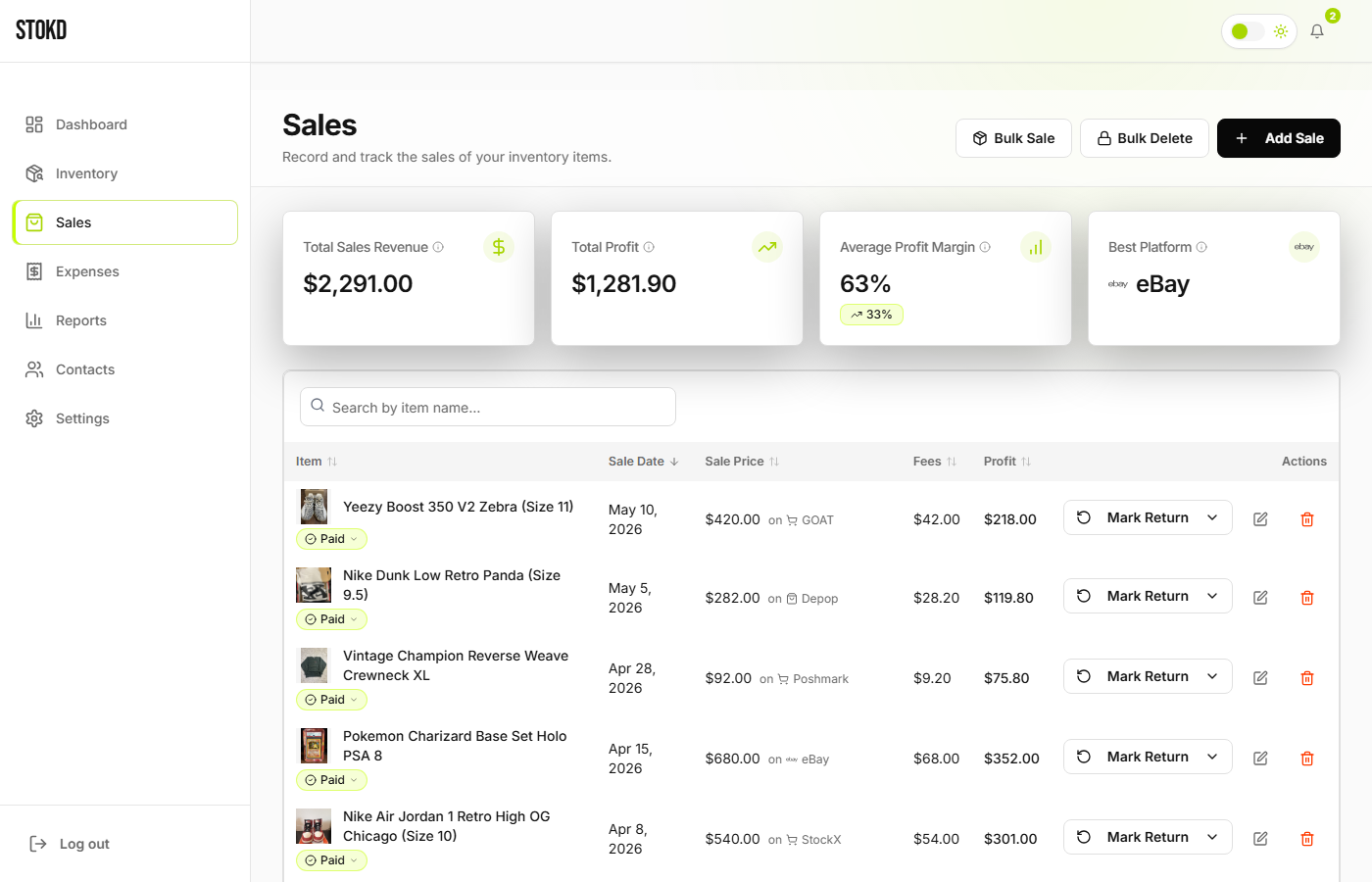Click the dollar sign revenue icon
The width and height of the screenshot is (1372, 882).
coord(499,247)
